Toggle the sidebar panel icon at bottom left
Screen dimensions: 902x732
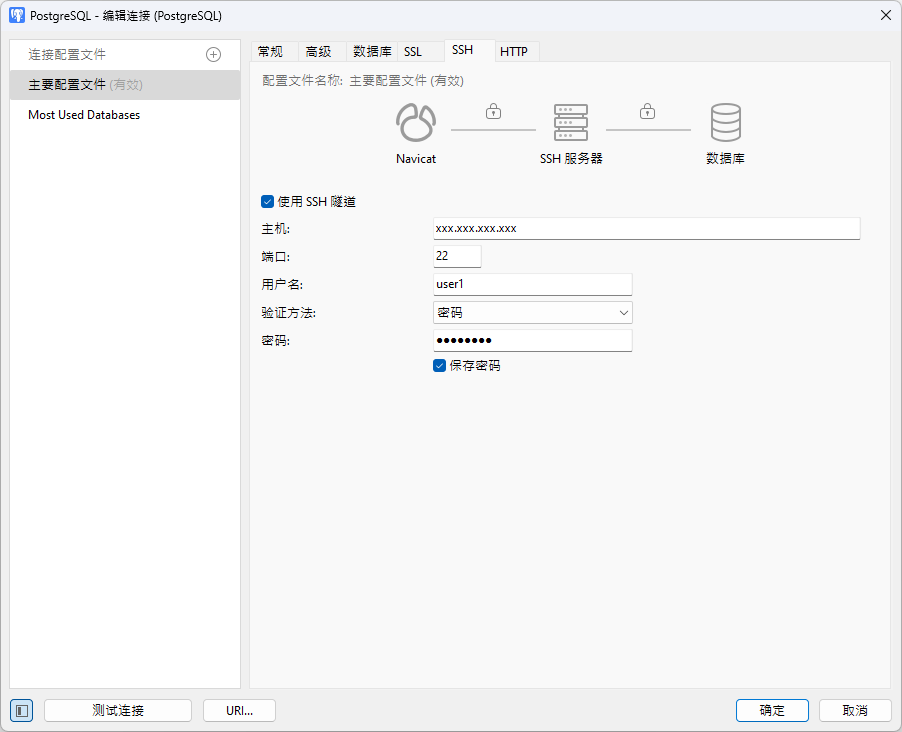point(22,711)
